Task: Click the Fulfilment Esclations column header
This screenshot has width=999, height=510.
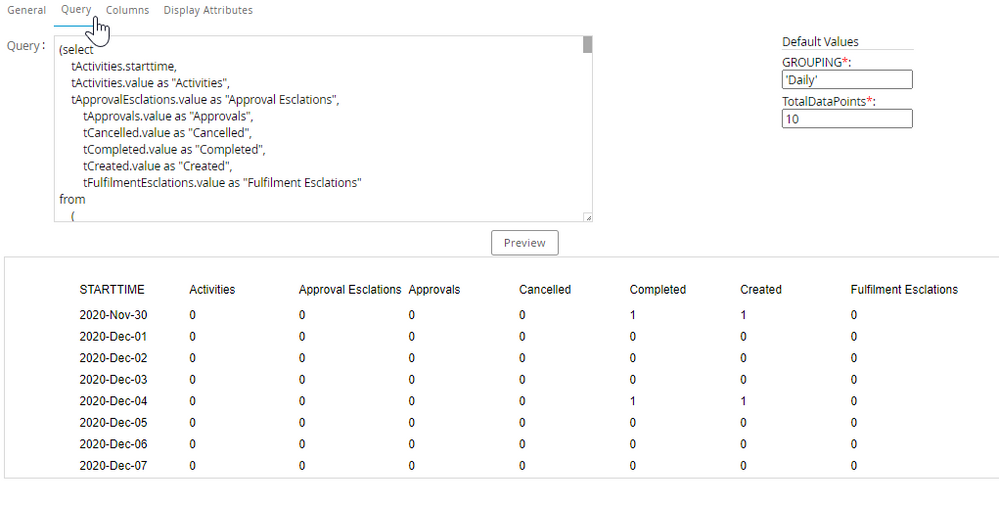Action: [x=904, y=290]
